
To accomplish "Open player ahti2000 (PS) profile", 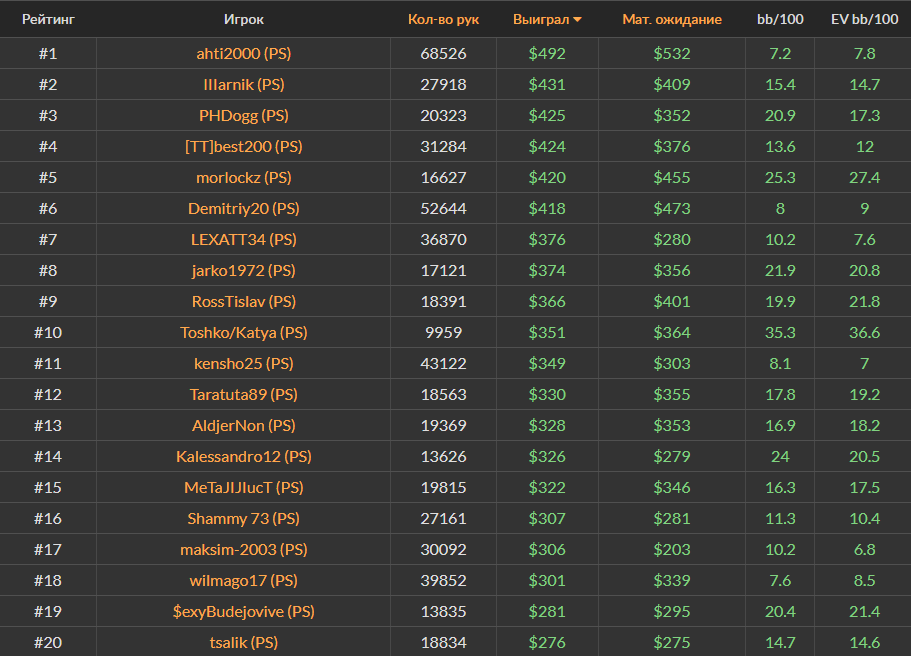I will (x=244, y=53).
